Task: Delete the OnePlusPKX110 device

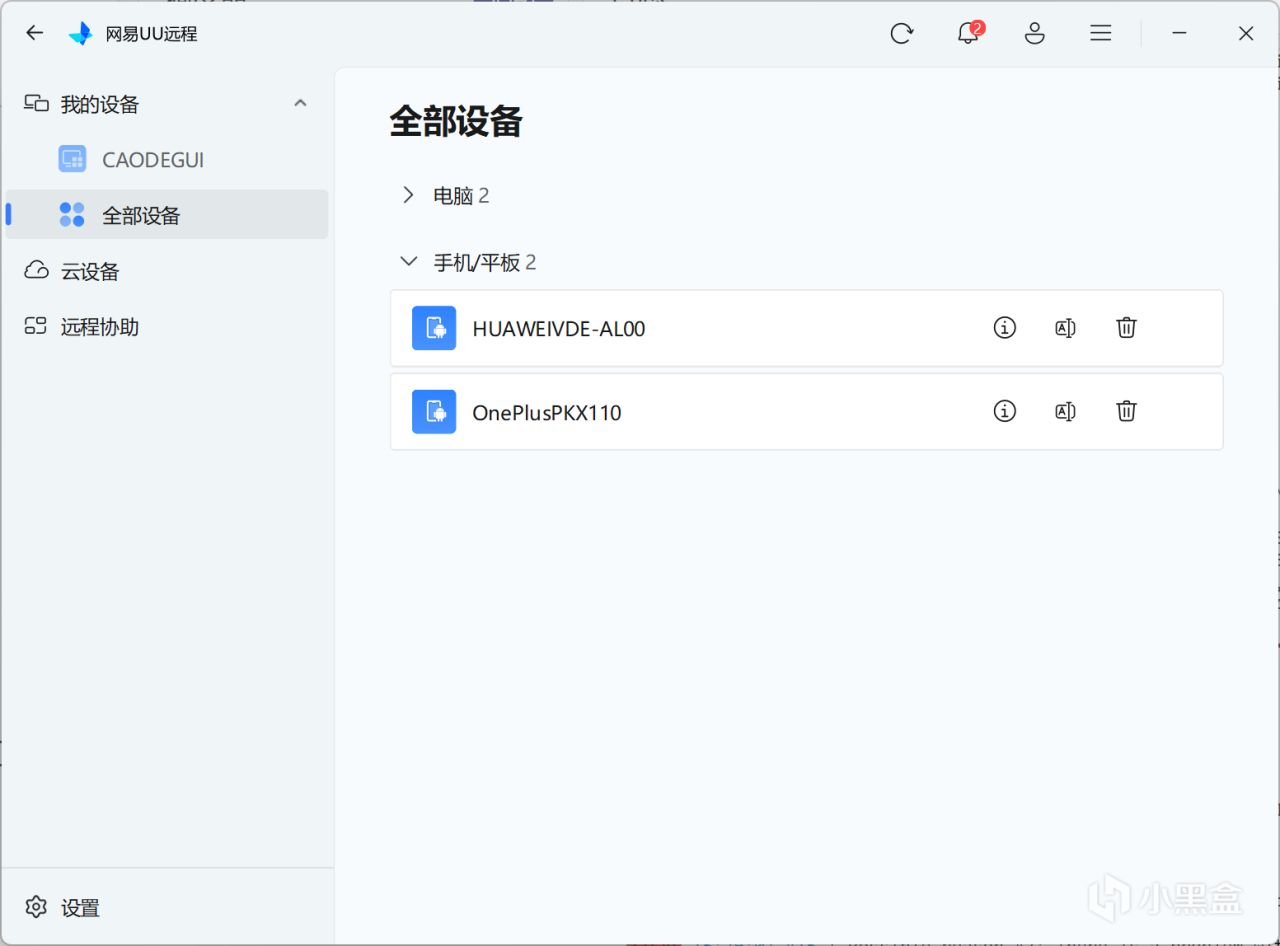Action: click(x=1126, y=411)
